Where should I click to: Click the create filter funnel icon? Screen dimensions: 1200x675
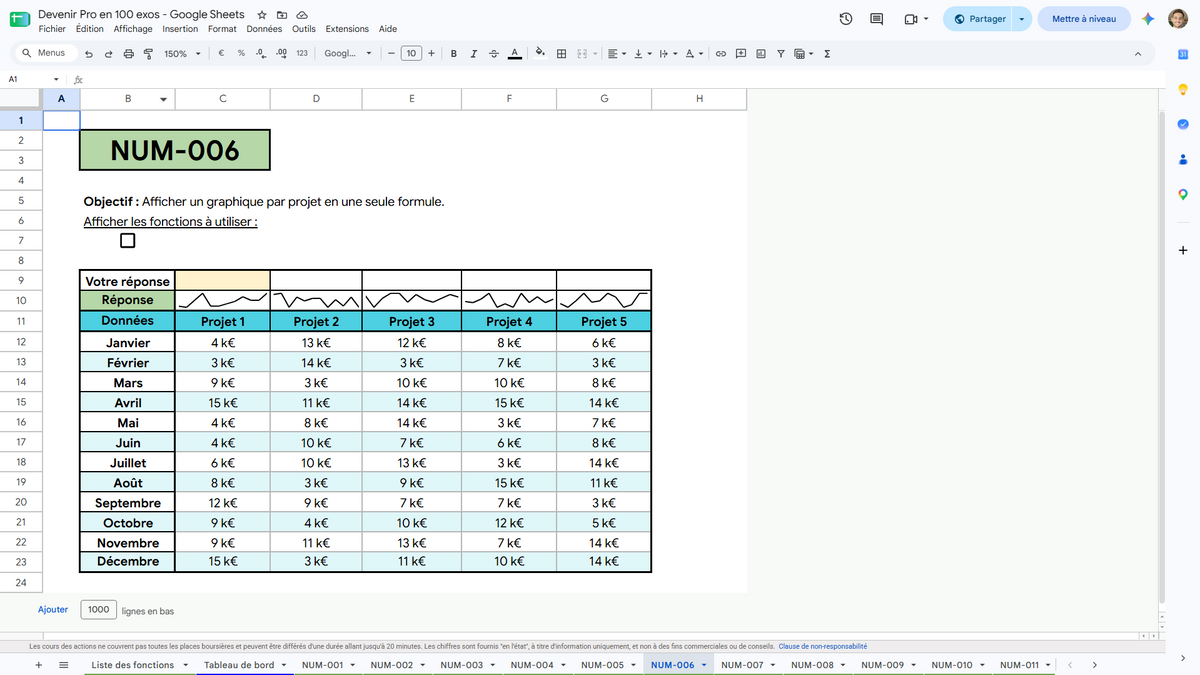pos(781,54)
